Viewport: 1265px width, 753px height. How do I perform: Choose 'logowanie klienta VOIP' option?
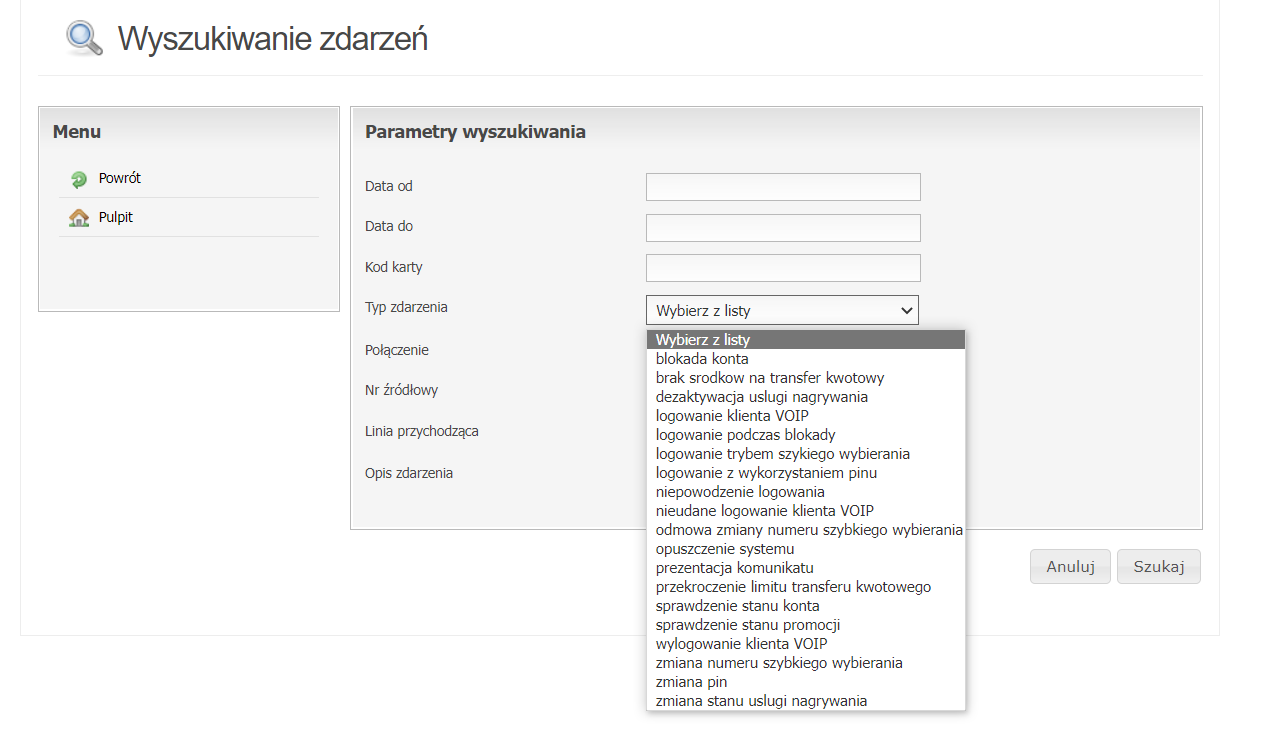click(x=806, y=416)
